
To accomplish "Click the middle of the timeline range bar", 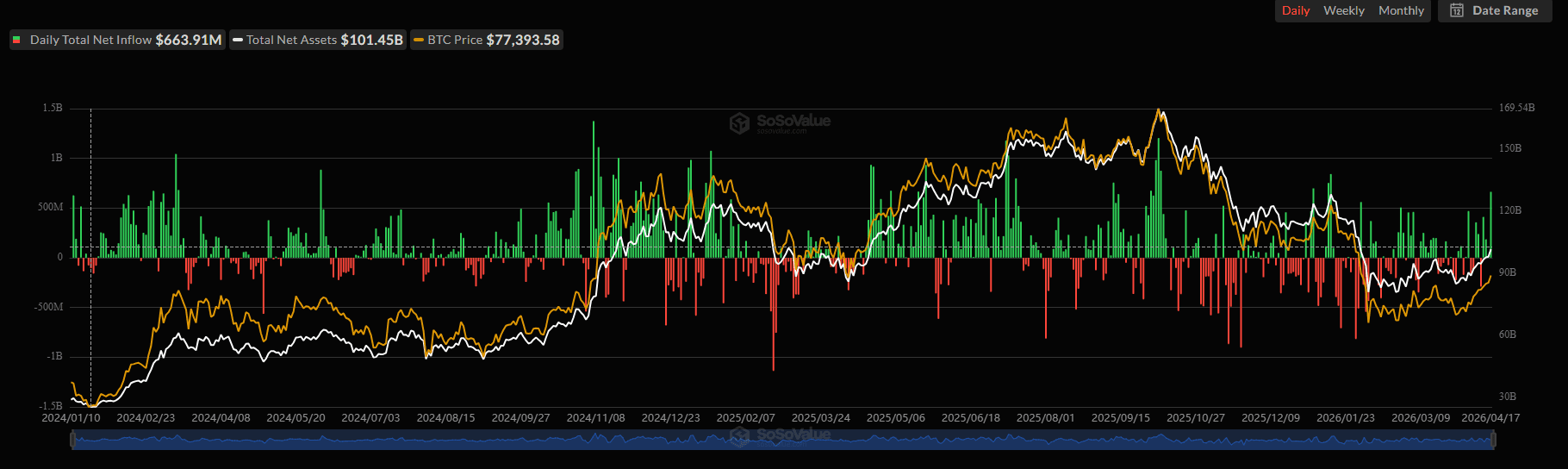I will click(x=782, y=440).
